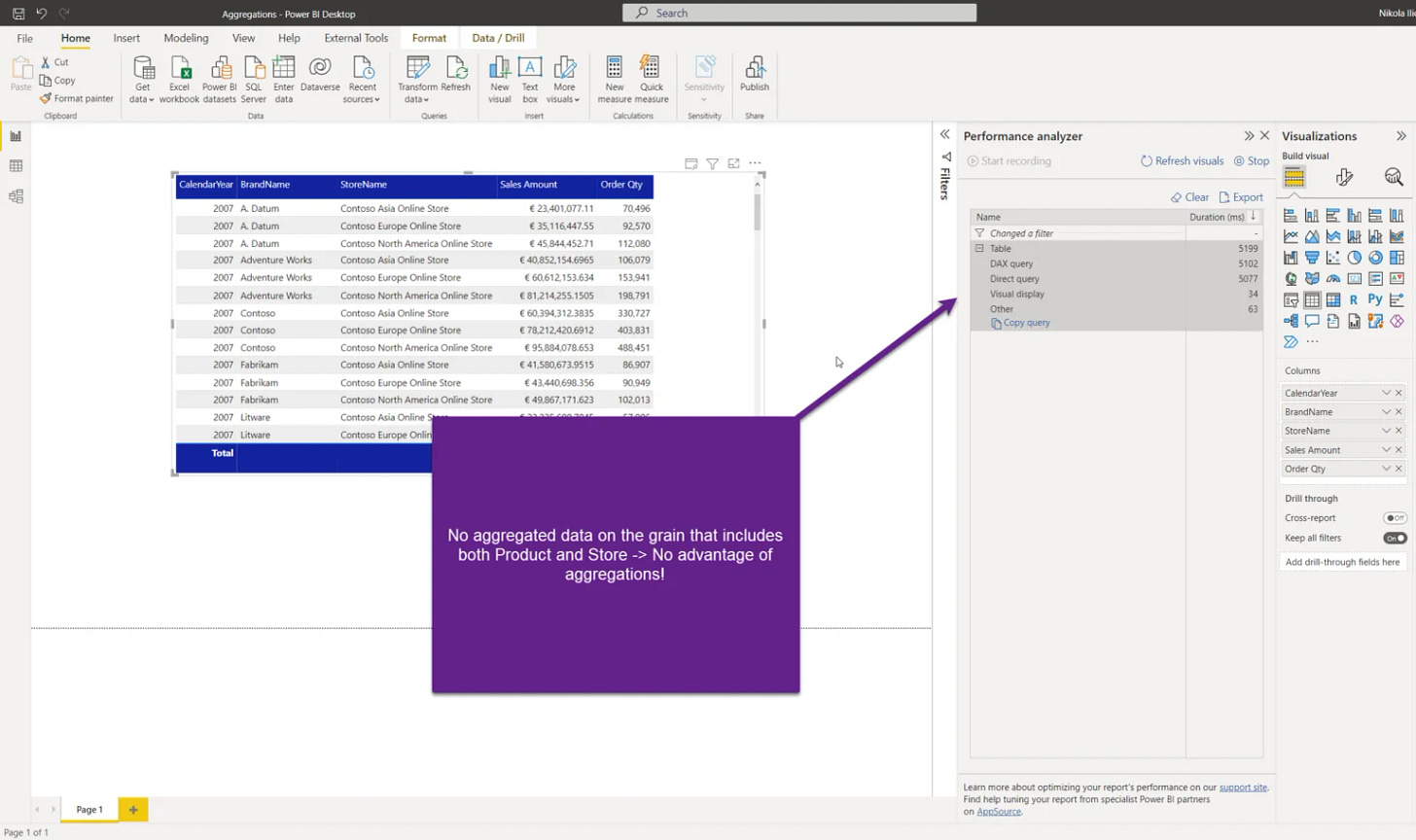Select the Slicer visual
The height and width of the screenshot is (840, 1416).
click(x=1291, y=299)
